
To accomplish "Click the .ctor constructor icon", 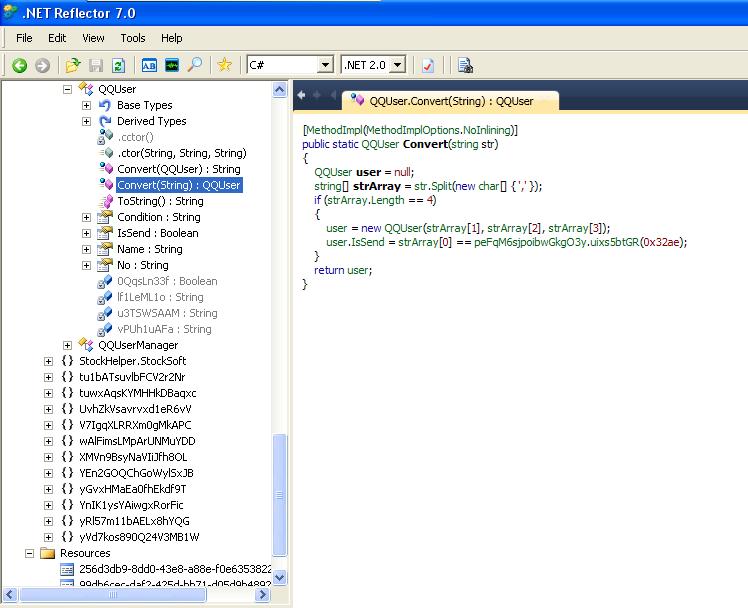I will coord(106,153).
